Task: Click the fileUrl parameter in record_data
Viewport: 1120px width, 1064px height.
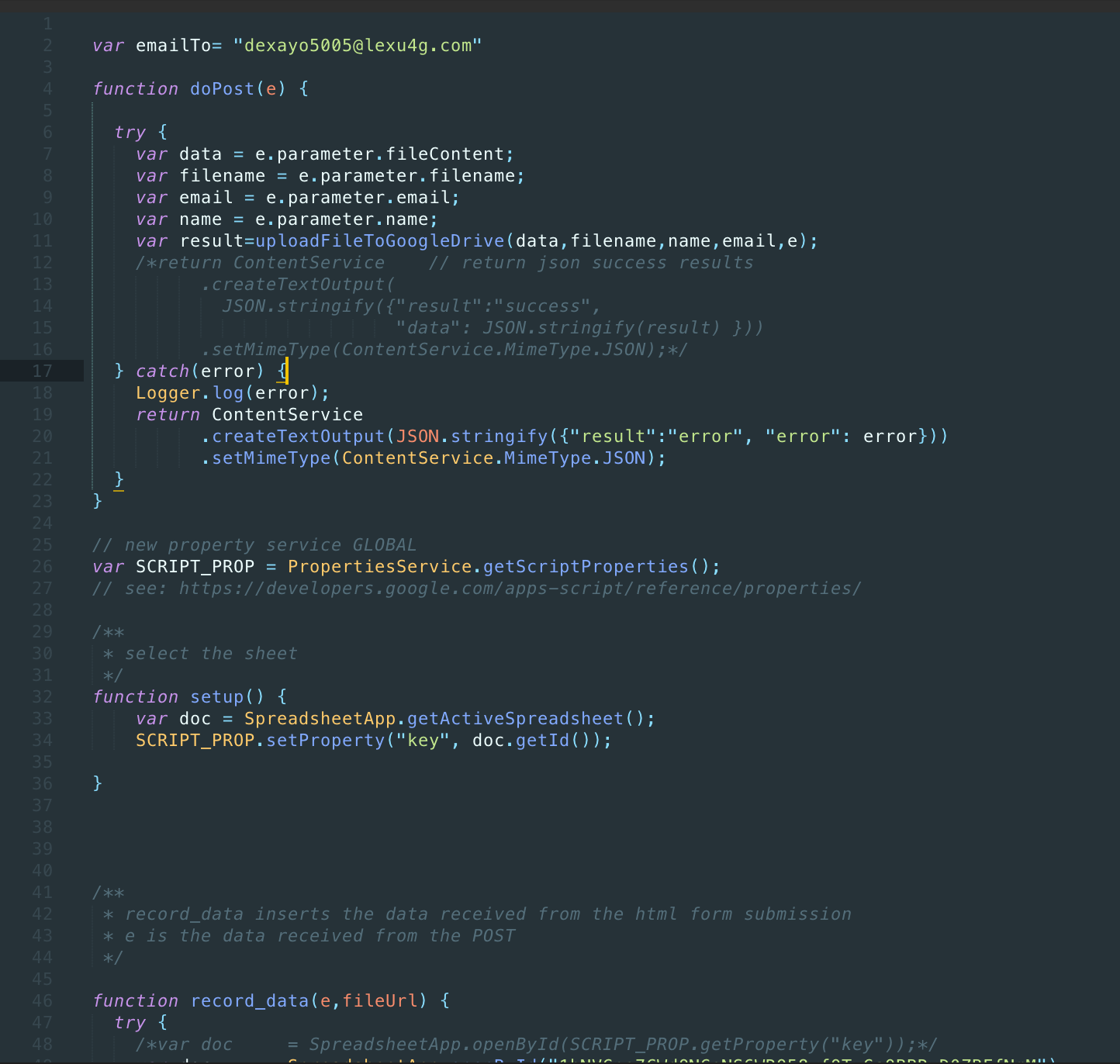Action: click(379, 1001)
